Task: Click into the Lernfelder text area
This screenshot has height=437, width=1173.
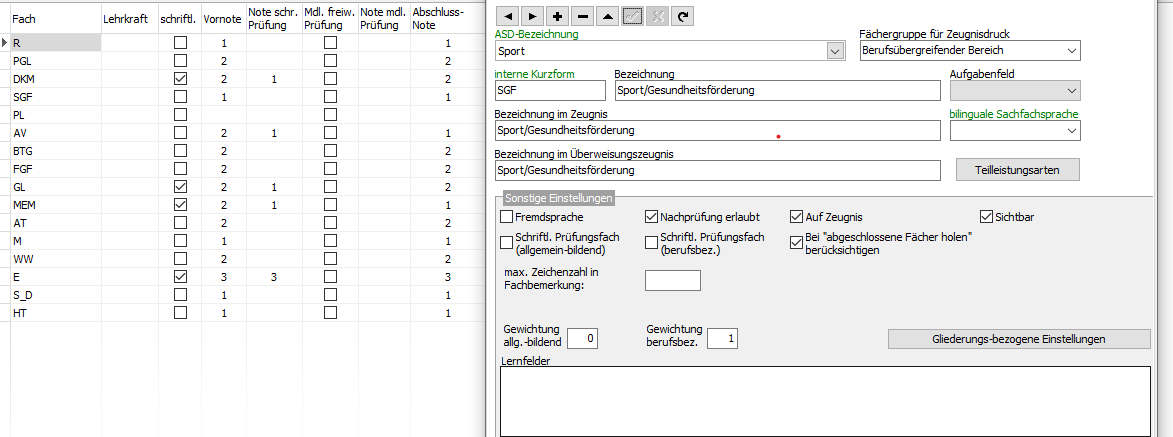Action: coord(824,401)
